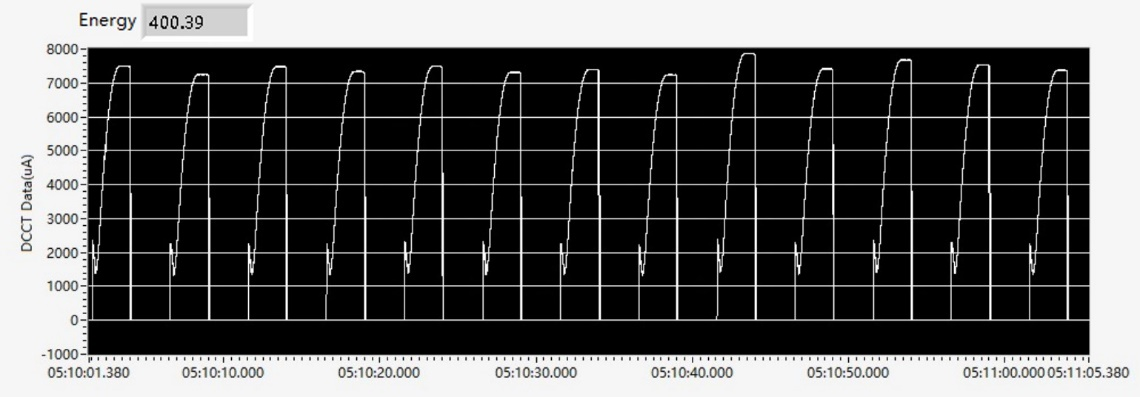Viewport: 1140px width, 397px height.
Task: Click the tallest pulse peak near 05:10:43
Action: pos(748,54)
